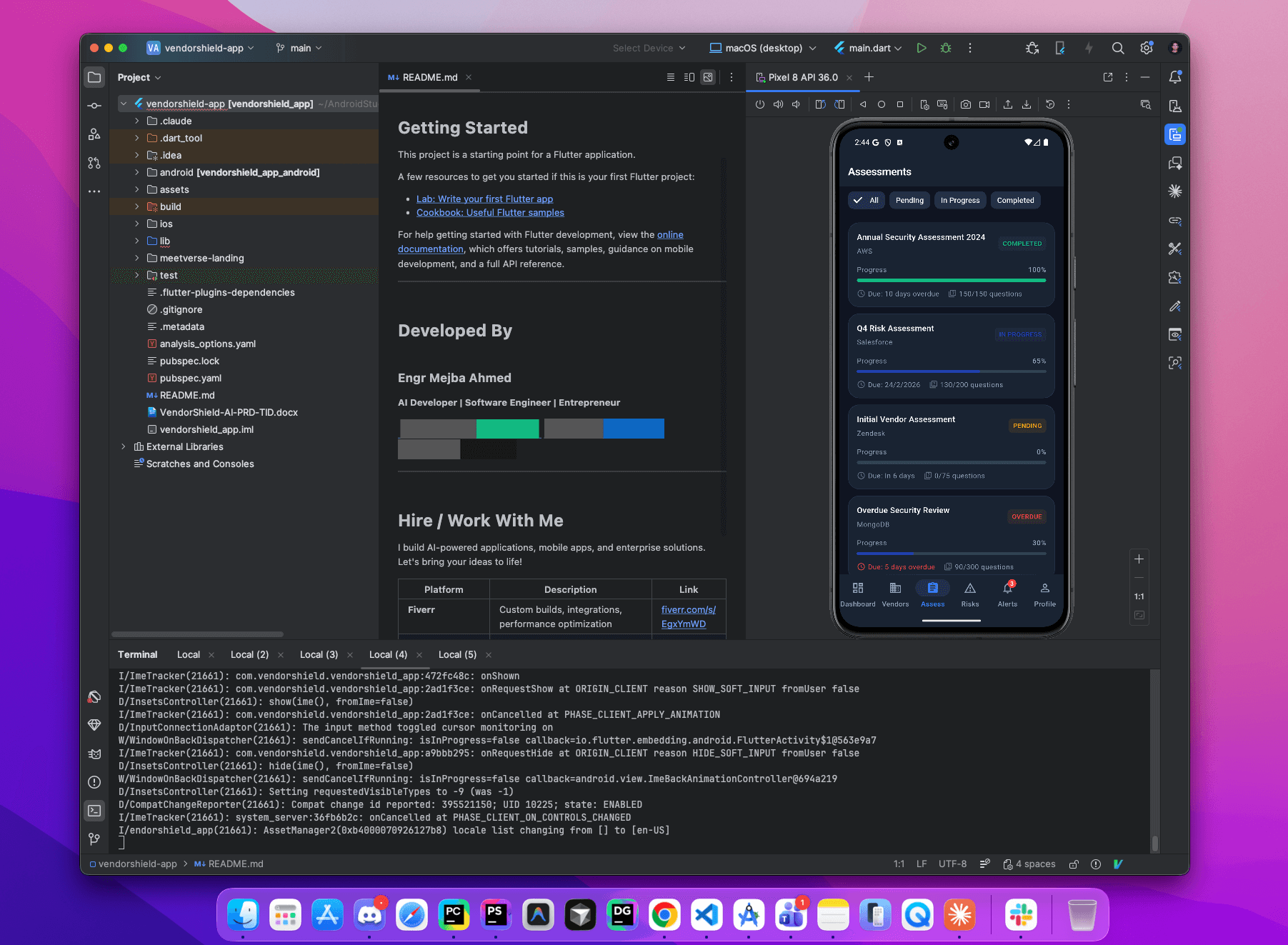The width and height of the screenshot is (1288, 945).
Task: Open IDE settings gear icon
Action: tap(1147, 48)
